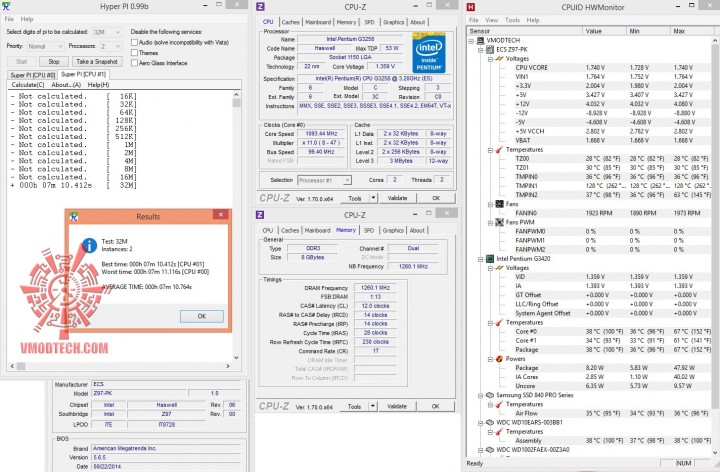The height and width of the screenshot is (472, 720).
Task: Switch to Super PI [CPU #0] tab
Action: [33, 75]
